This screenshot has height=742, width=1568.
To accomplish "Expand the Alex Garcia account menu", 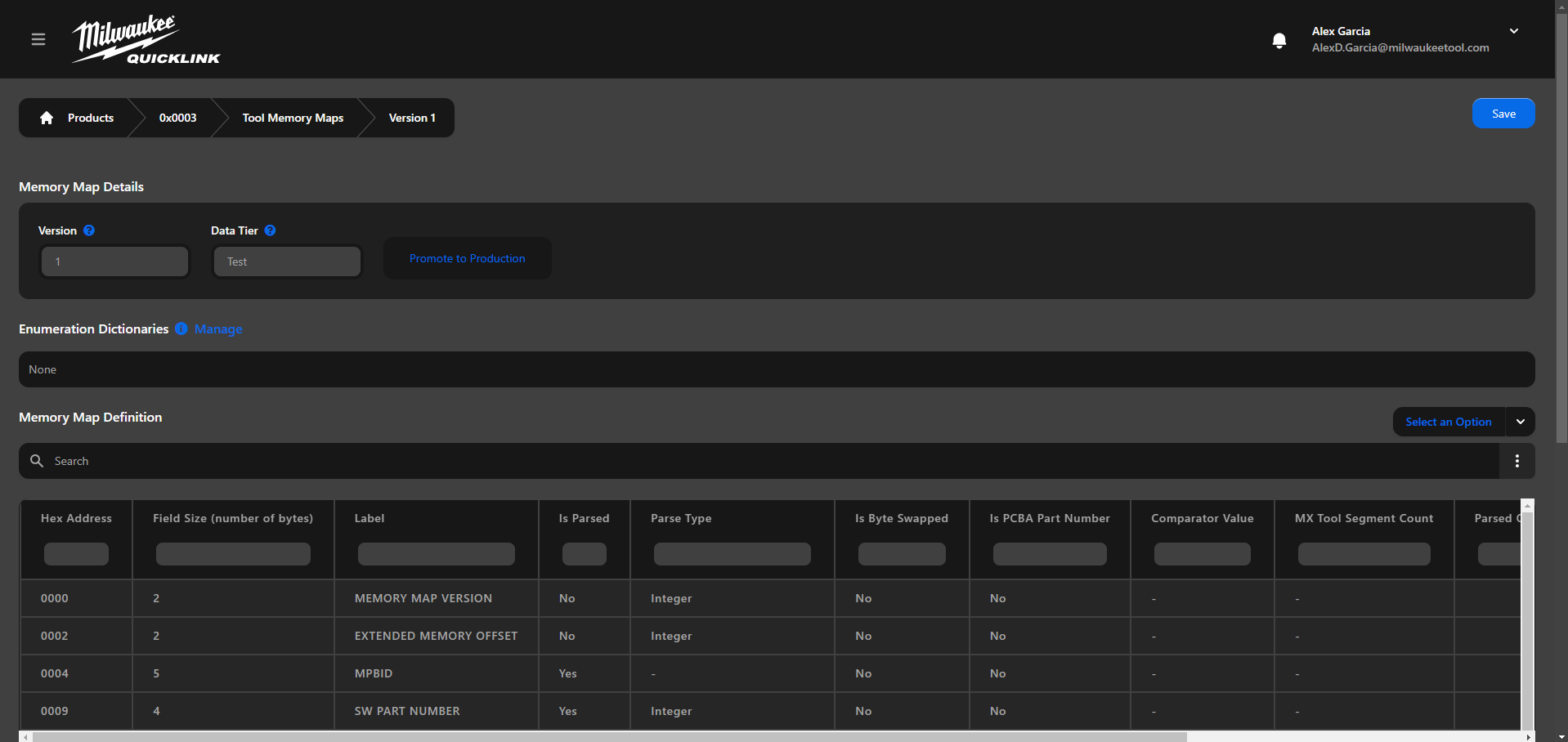I will tap(1514, 31).
